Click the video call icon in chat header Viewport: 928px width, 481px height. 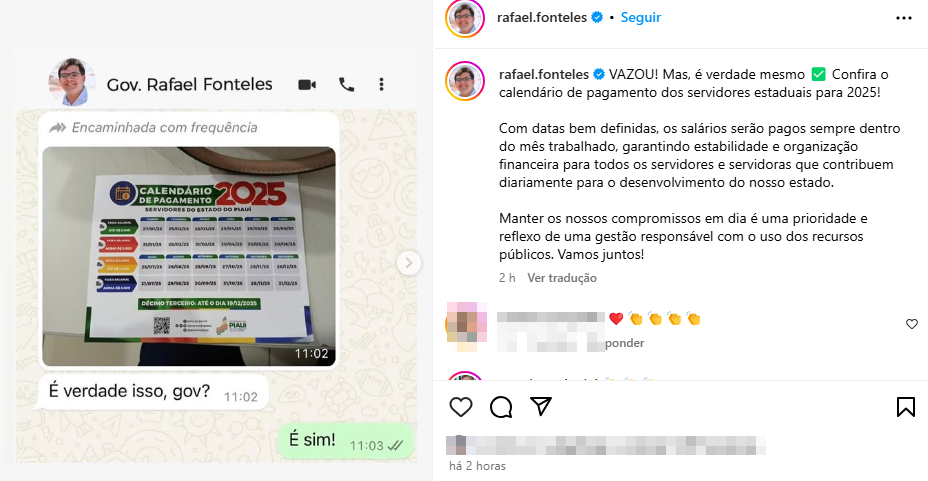tap(307, 85)
